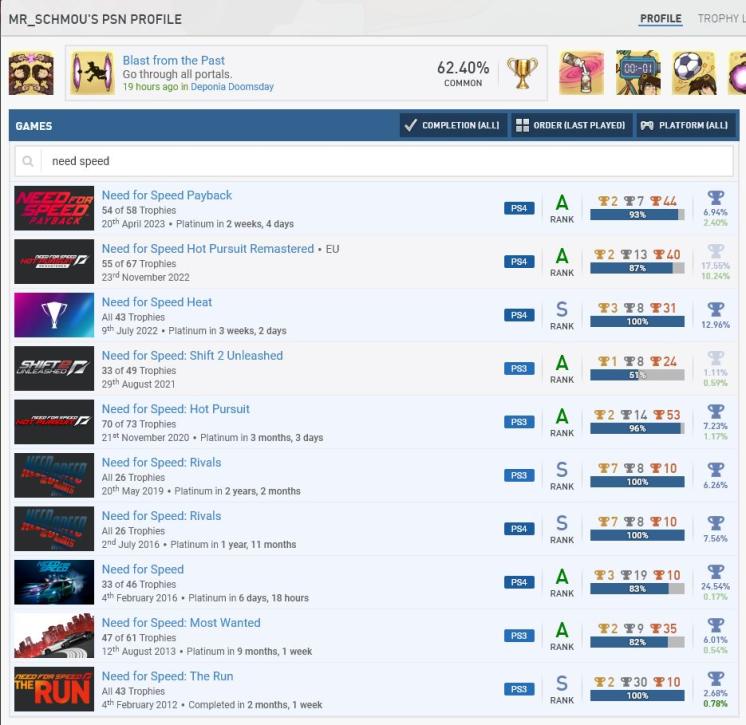Screen dimensions: 746x725
Task: Click the bronze trophy count 44 on Payback
Action: 663,201
